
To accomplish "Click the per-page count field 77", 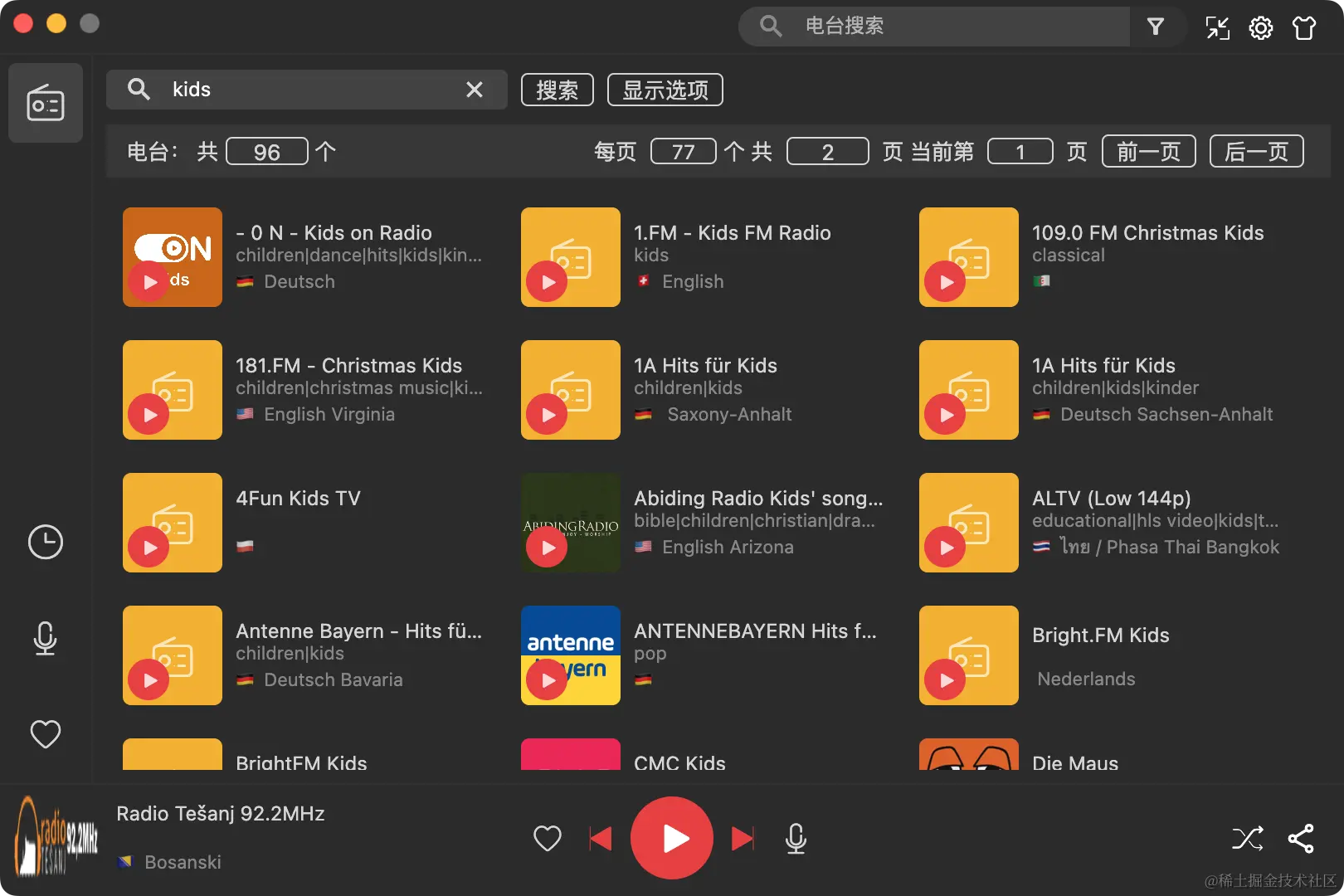I will coord(684,151).
